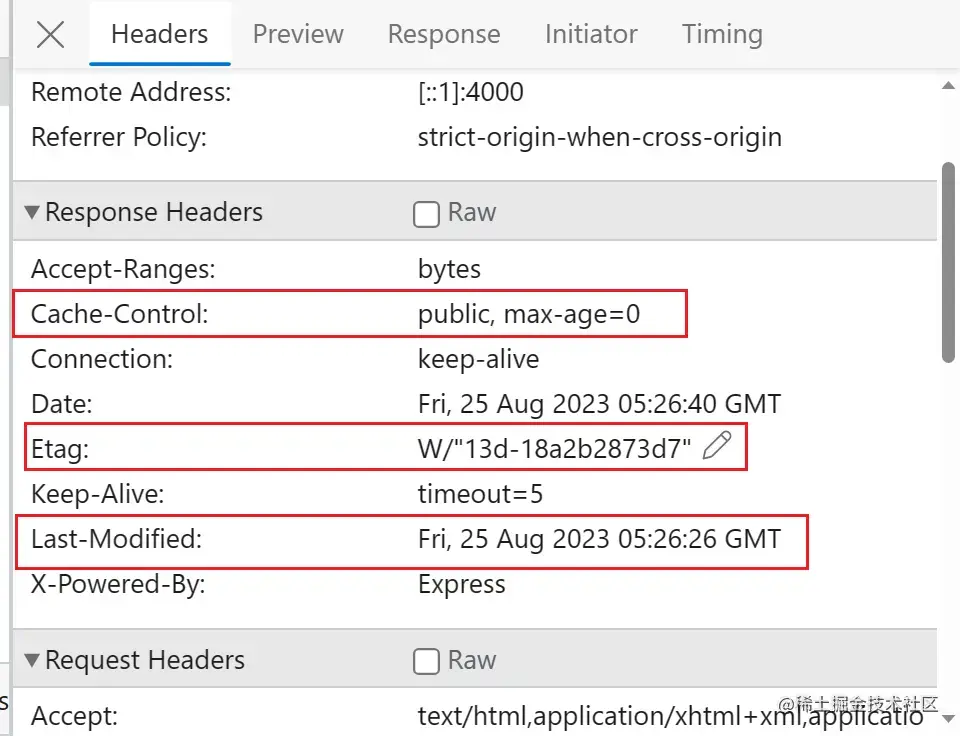Screen dimensions: 960x736
Task: Select the Cache-Control value 'public, max-age=0'
Action: click(x=529, y=315)
